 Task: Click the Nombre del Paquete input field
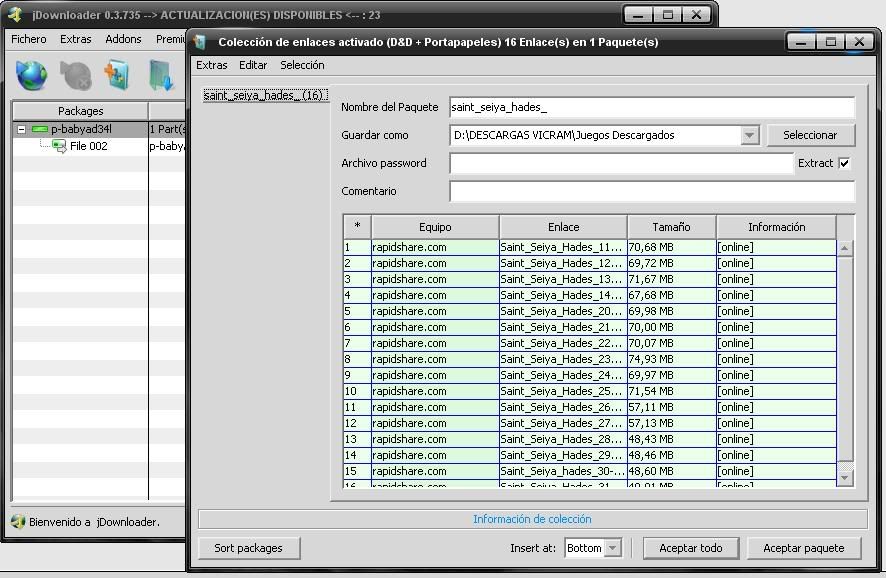tap(652, 107)
